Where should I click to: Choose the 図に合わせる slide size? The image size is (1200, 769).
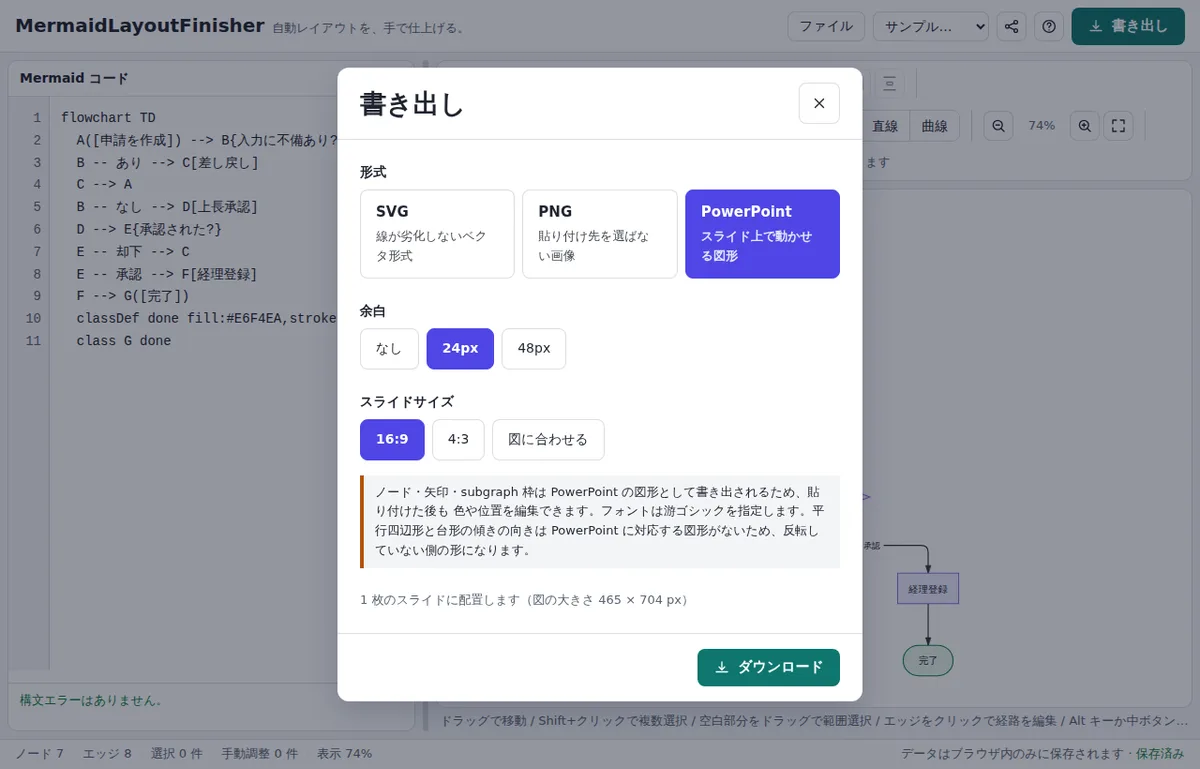[x=548, y=439]
